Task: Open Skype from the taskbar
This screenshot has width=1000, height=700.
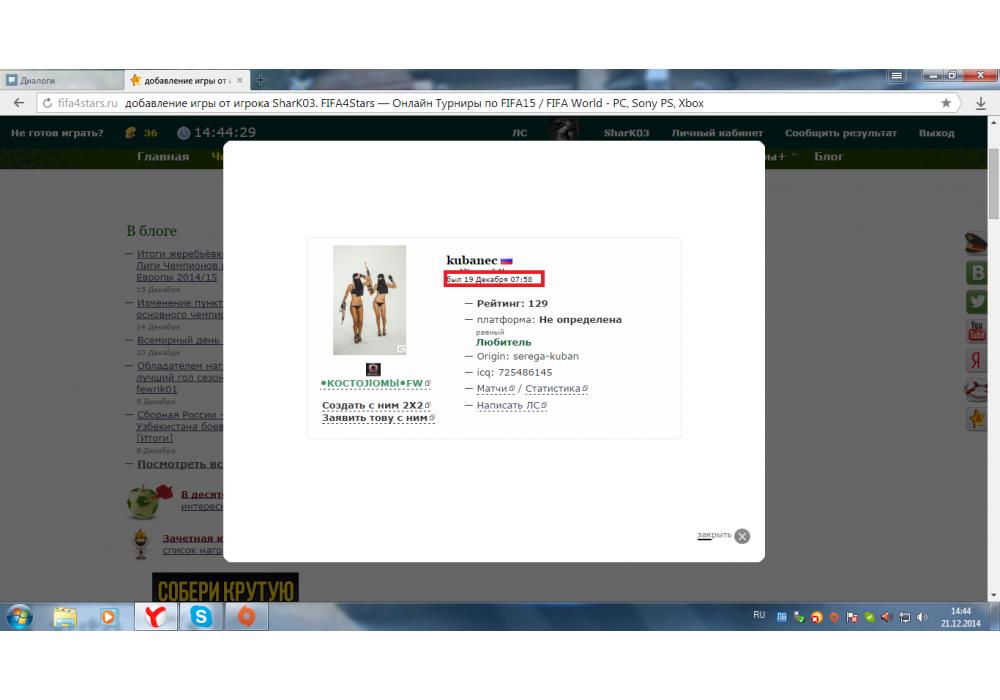Action: point(201,617)
